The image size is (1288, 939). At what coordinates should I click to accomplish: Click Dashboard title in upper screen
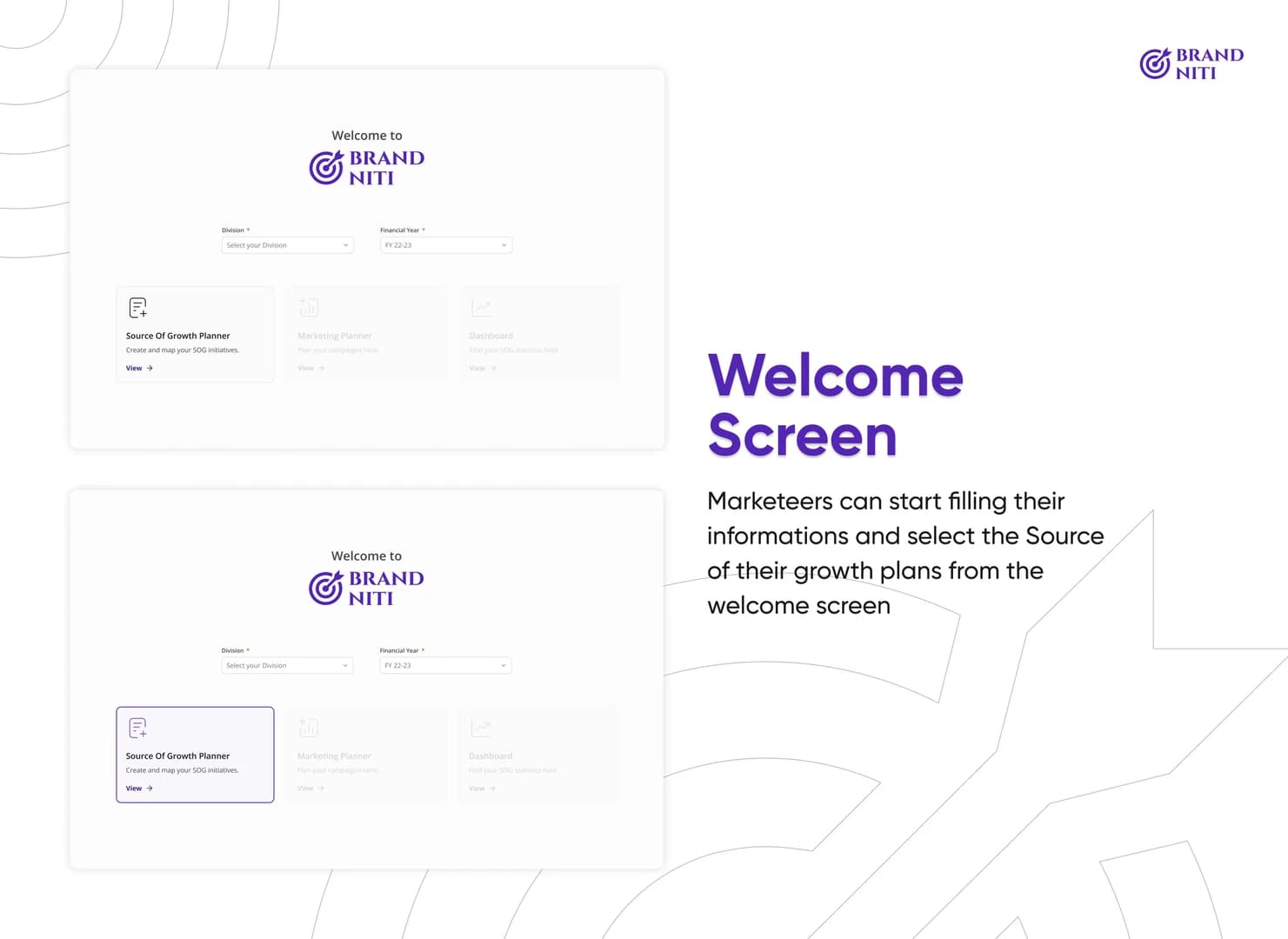pyautogui.click(x=491, y=336)
